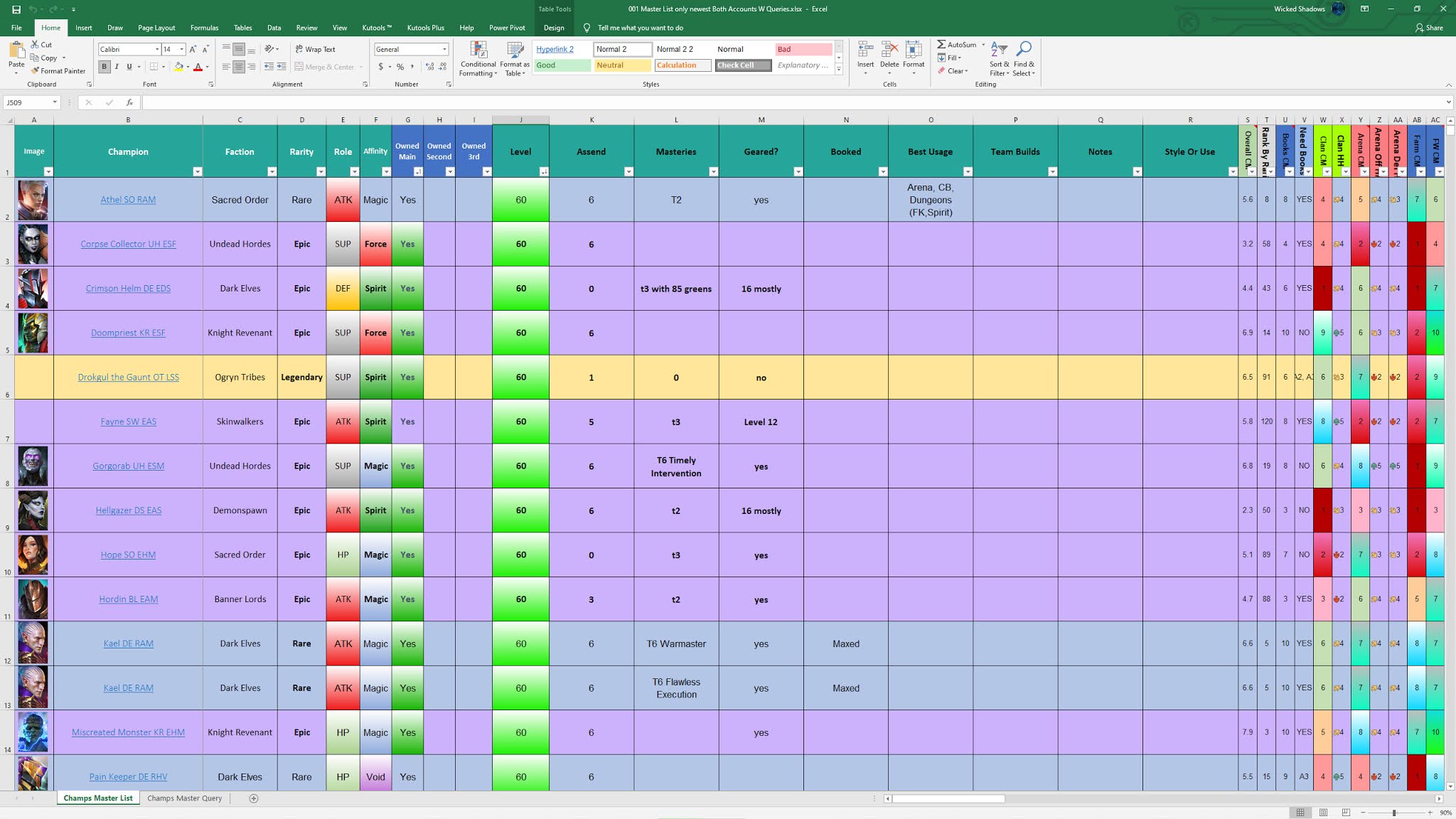1456x819 pixels.
Task: Open the Faction column filter dropdown
Action: [x=272, y=171]
